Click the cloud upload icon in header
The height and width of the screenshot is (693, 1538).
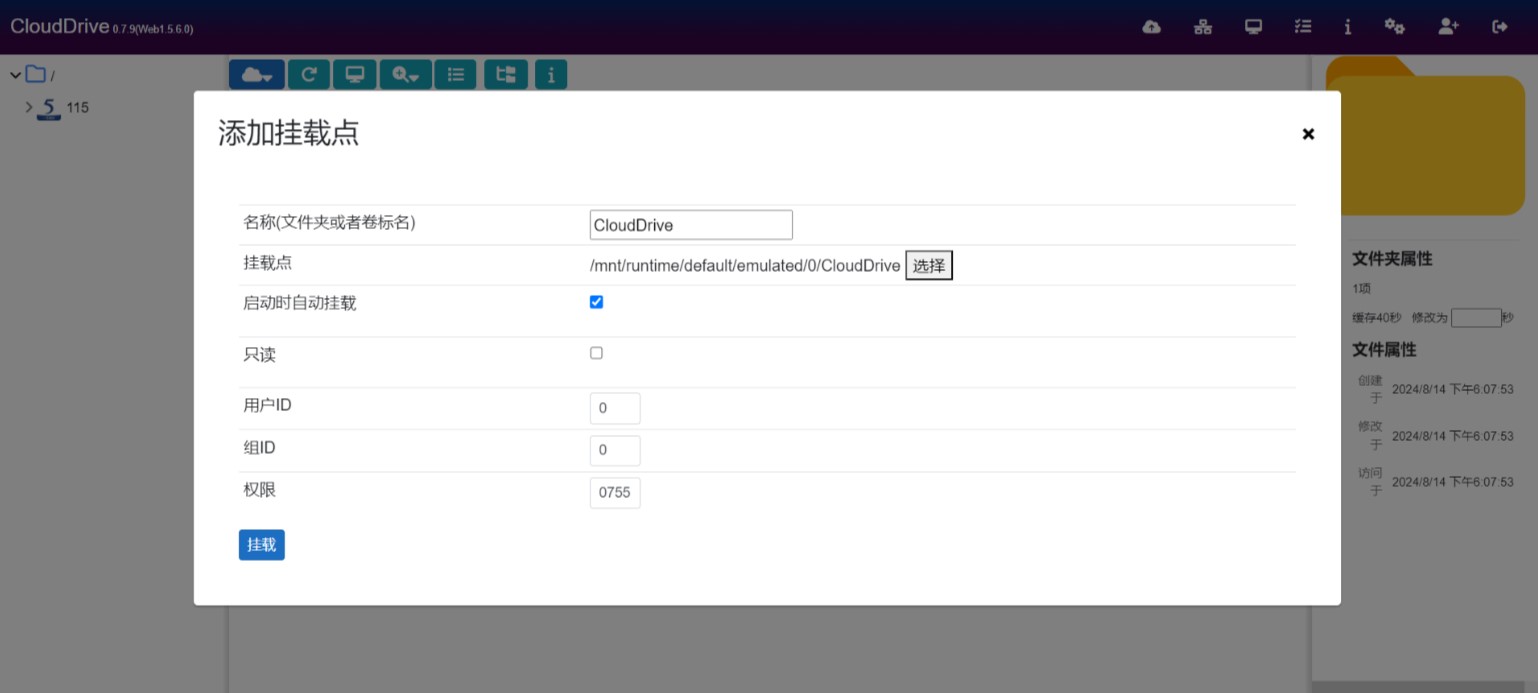1151,27
